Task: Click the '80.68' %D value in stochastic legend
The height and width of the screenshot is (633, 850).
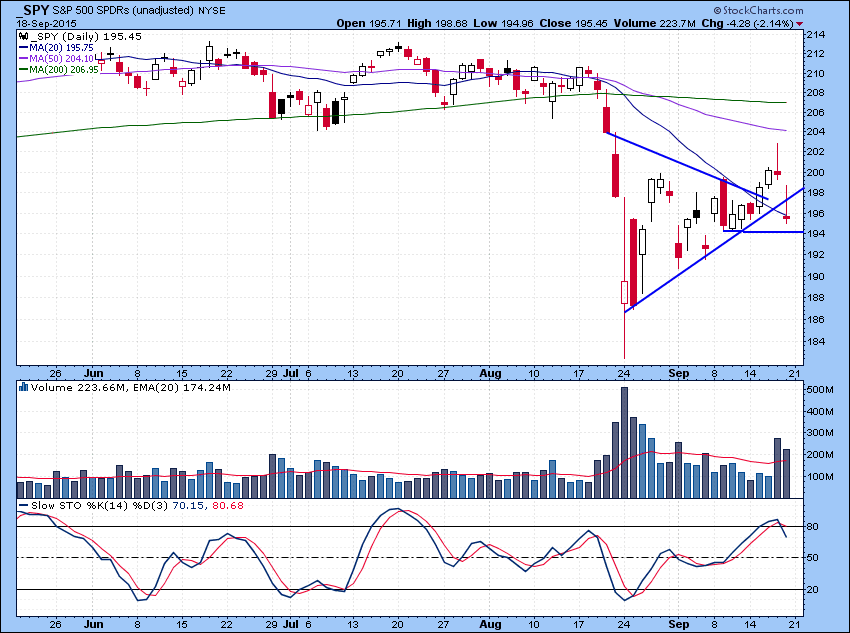Action: tap(228, 506)
